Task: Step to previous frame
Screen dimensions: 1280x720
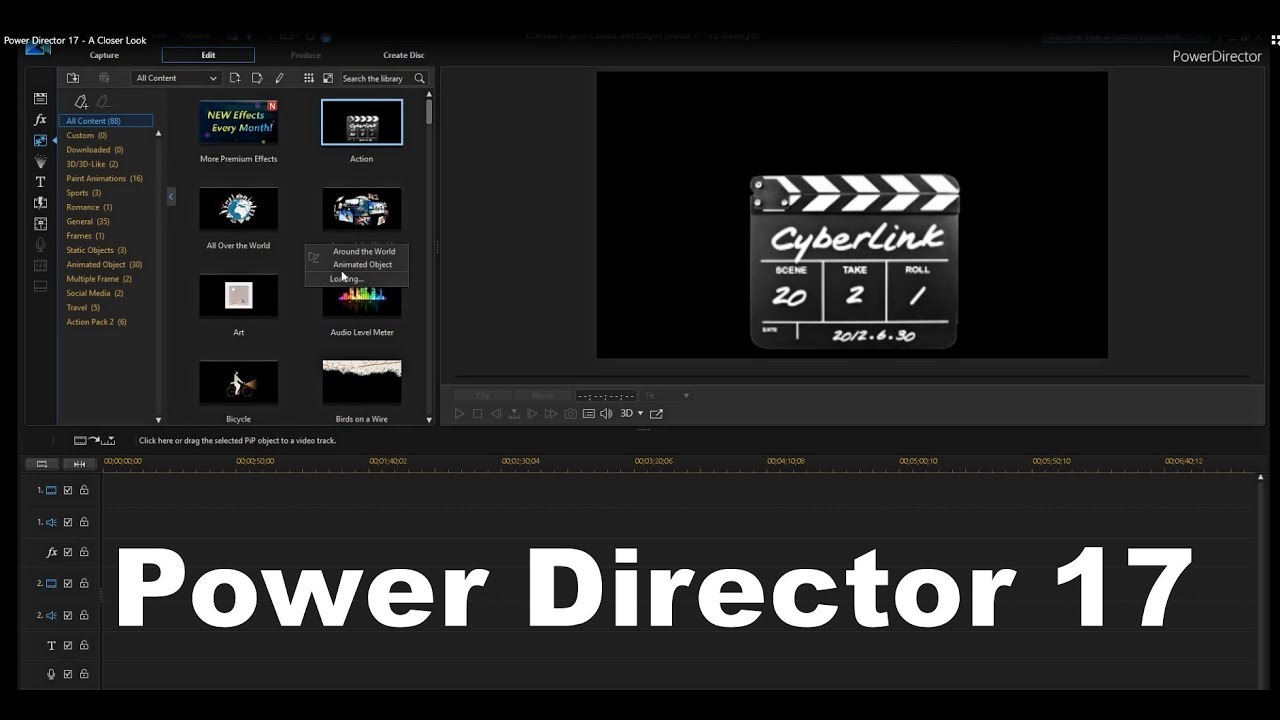Action: click(x=496, y=413)
